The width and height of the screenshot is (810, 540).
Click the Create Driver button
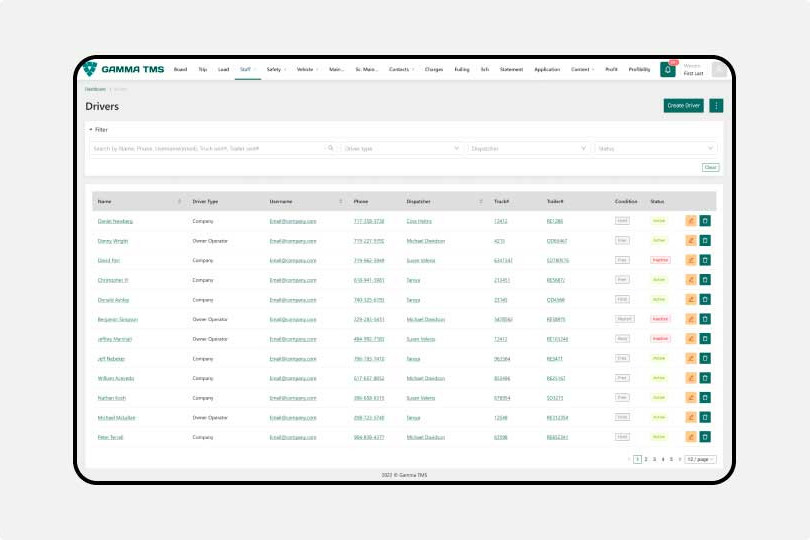[683, 105]
